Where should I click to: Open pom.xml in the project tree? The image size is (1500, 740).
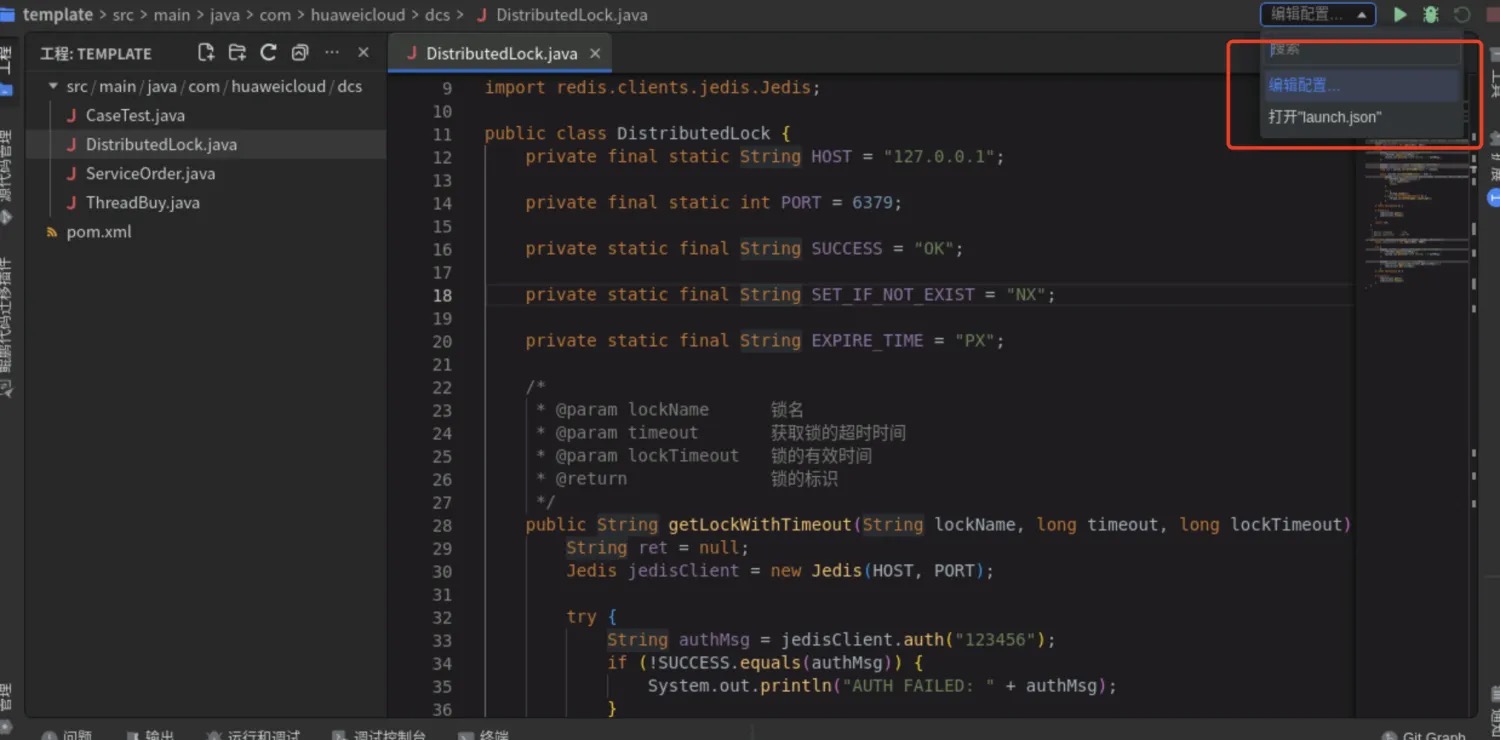[x=99, y=232]
